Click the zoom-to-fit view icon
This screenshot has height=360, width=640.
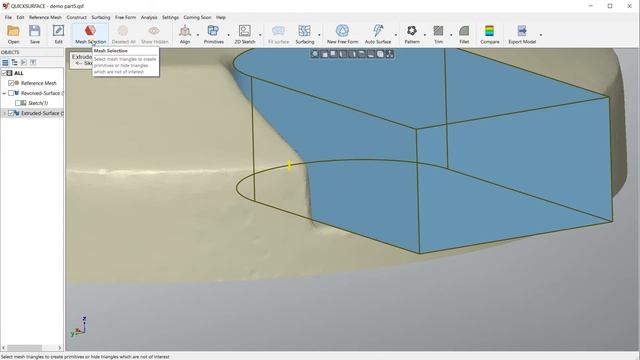[315, 54]
